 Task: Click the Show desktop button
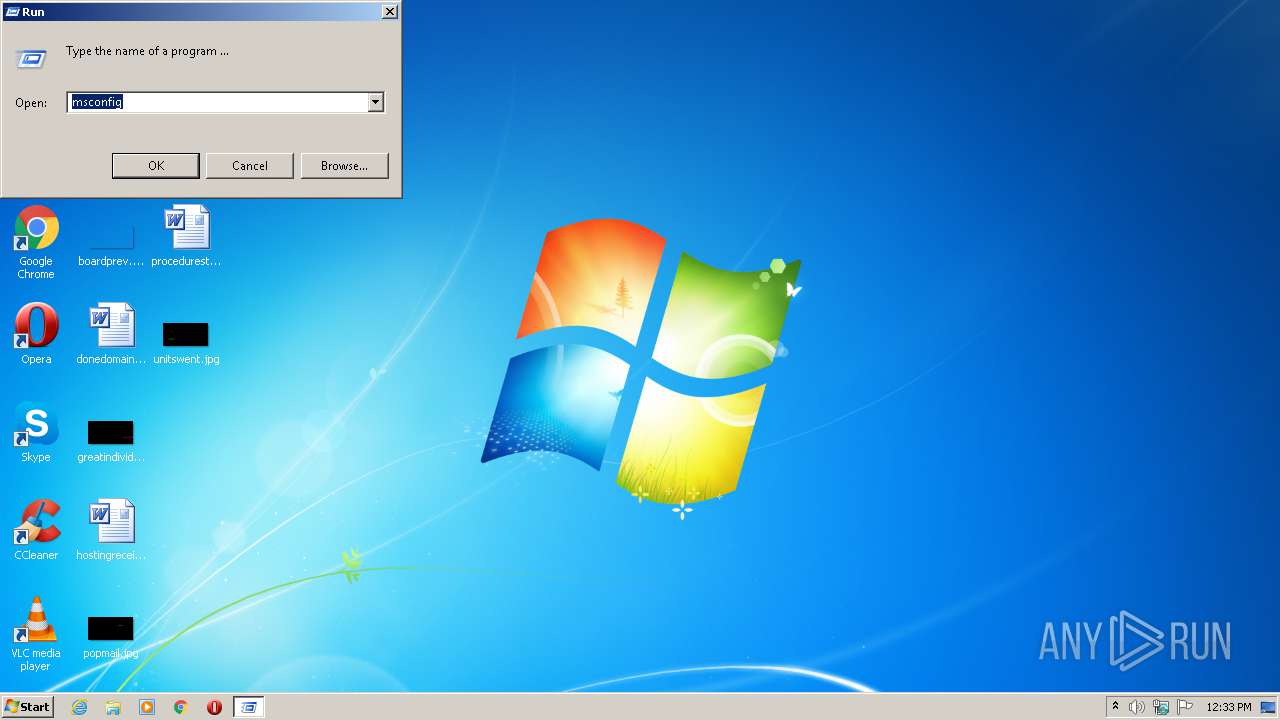point(1269,707)
